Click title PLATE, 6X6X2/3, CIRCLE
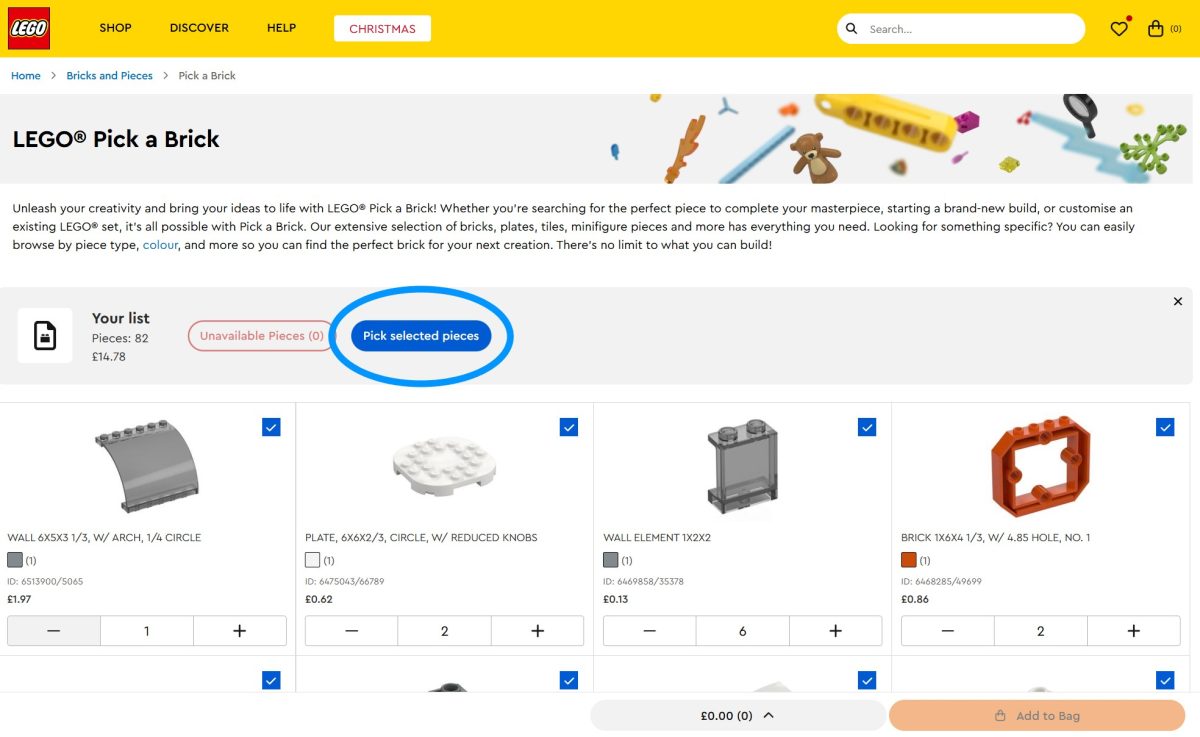 pyautogui.click(x=421, y=538)
